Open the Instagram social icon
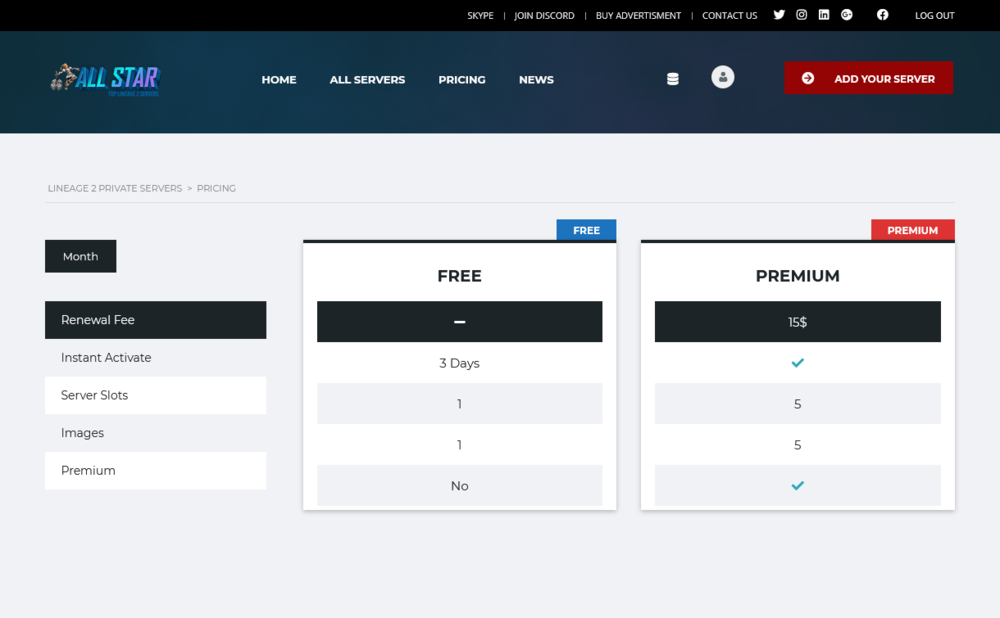 click(x=801, y=15)
